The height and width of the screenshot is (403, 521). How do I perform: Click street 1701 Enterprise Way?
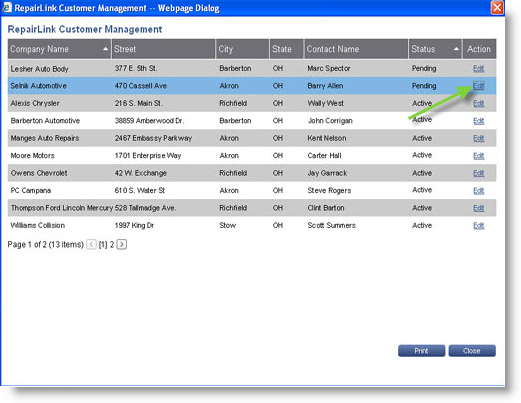(148, 156)
